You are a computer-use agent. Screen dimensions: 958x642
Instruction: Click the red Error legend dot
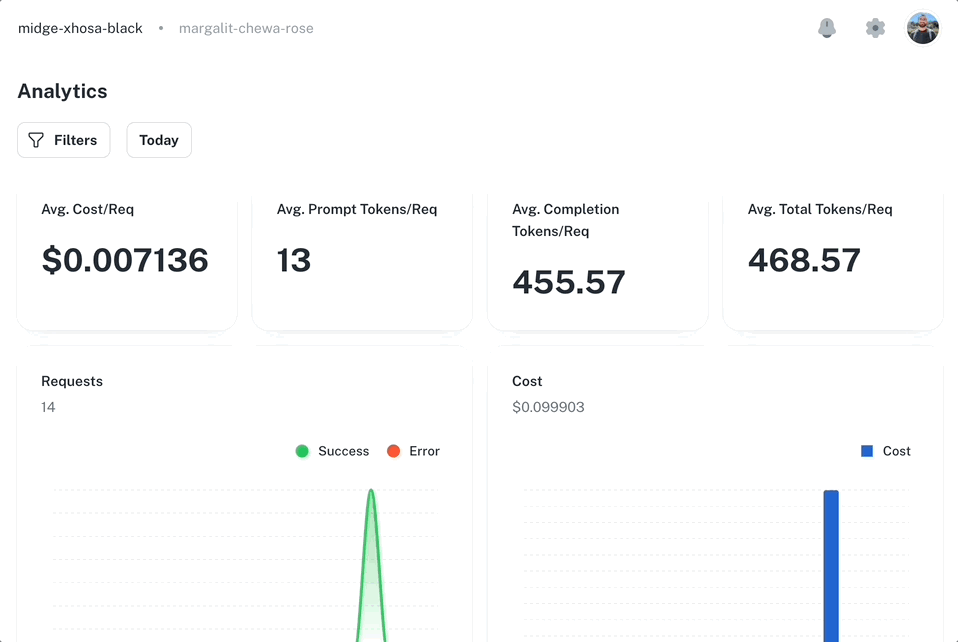394,451
